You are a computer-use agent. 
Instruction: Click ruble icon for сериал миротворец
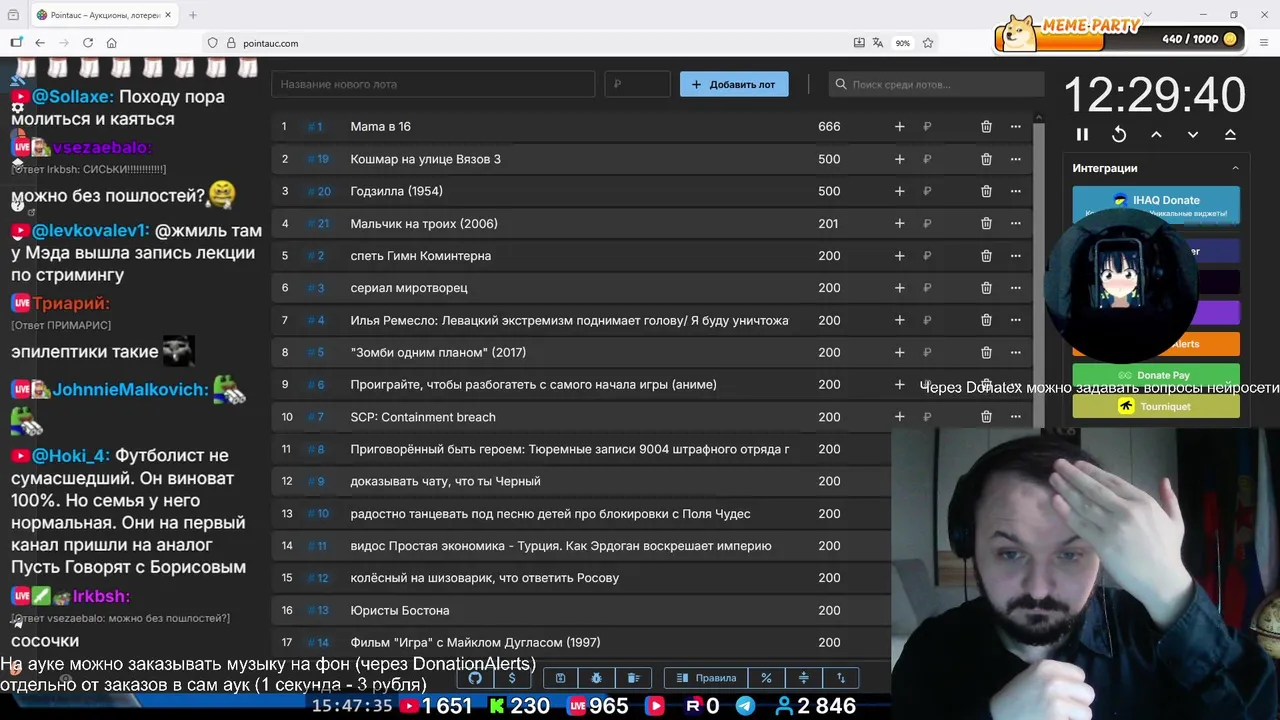[x=927, y=288]
